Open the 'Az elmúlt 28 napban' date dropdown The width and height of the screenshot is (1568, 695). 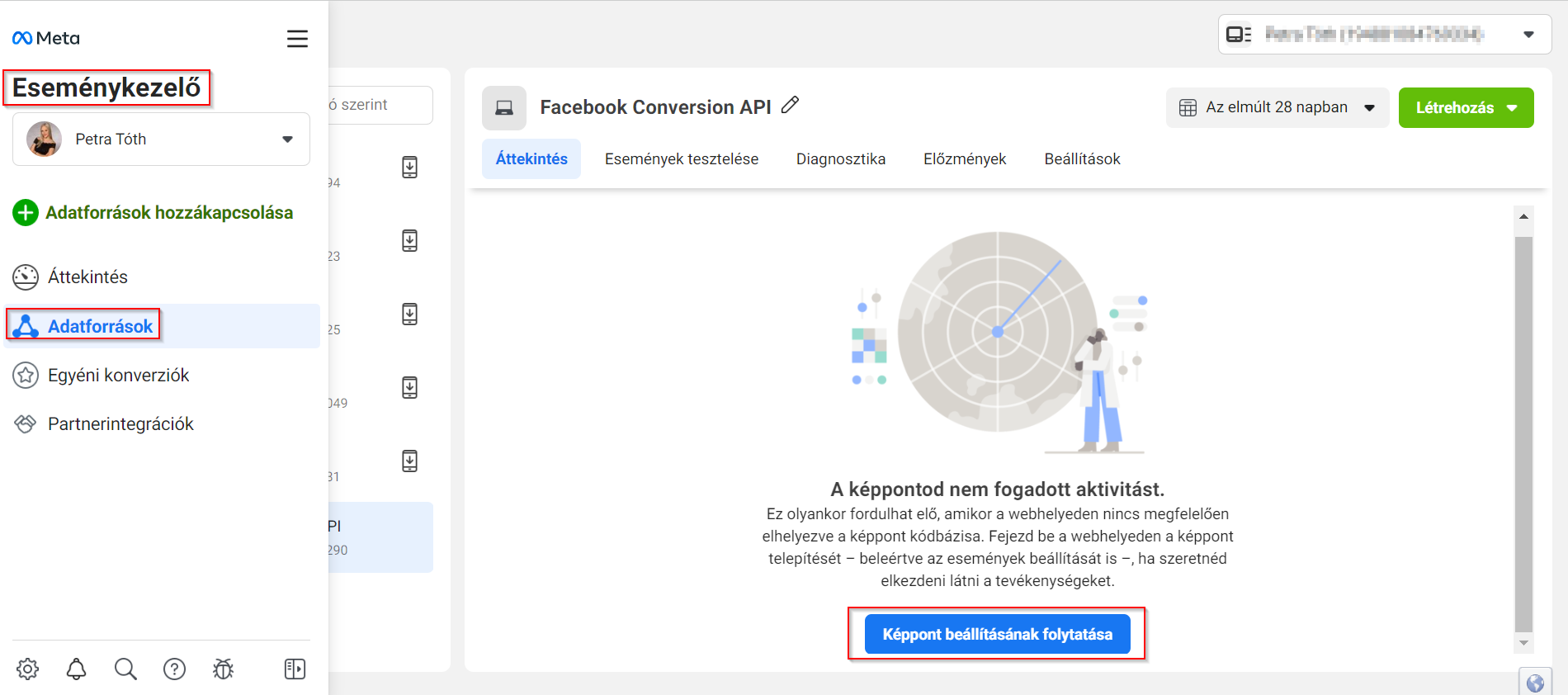[x=1277, y=107]
